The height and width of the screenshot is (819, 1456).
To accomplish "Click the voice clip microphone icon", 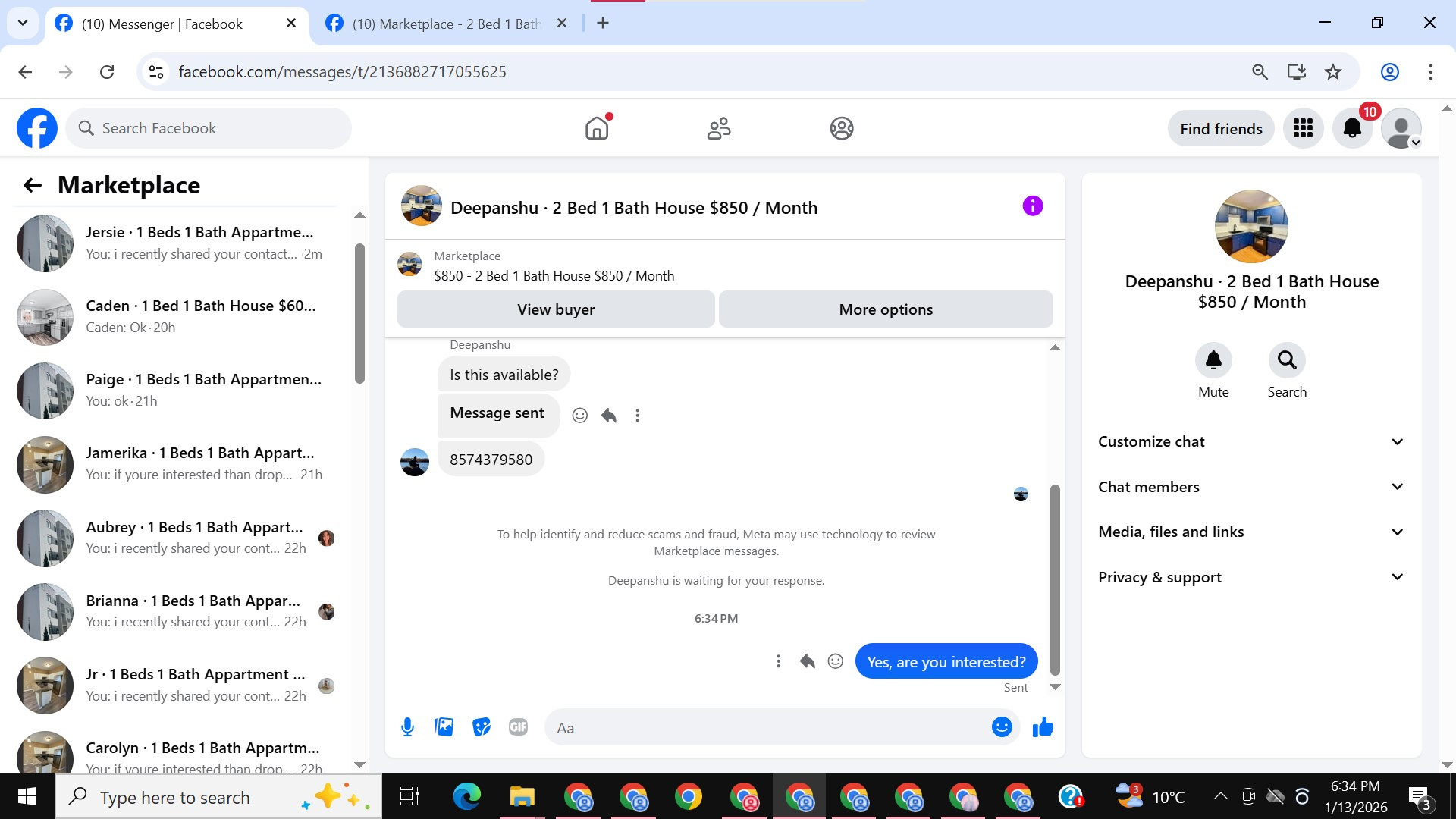I will pos(407,727).
